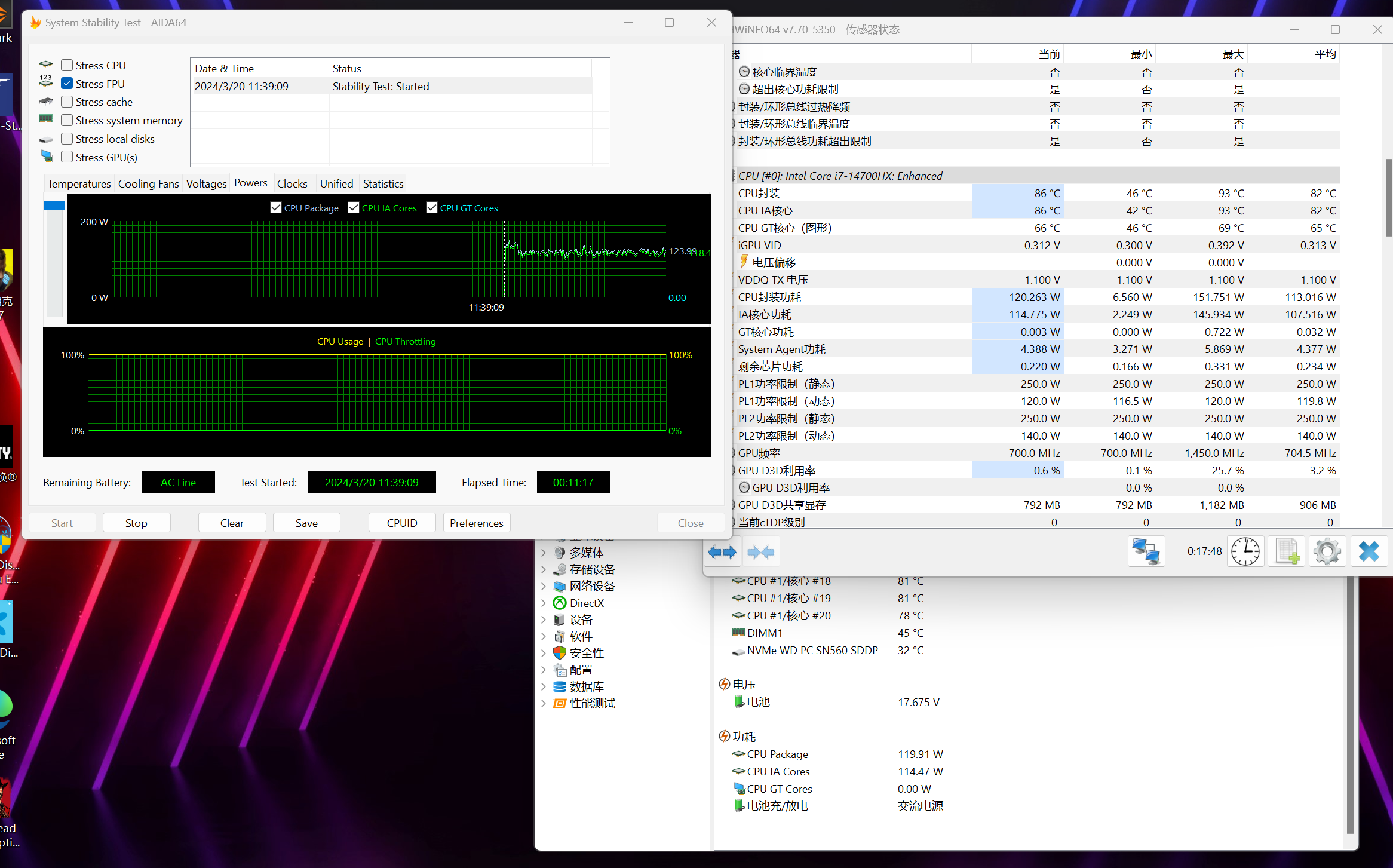Expand the 安全性 tree node
1393x868 pixels.
tap(544, 653)
